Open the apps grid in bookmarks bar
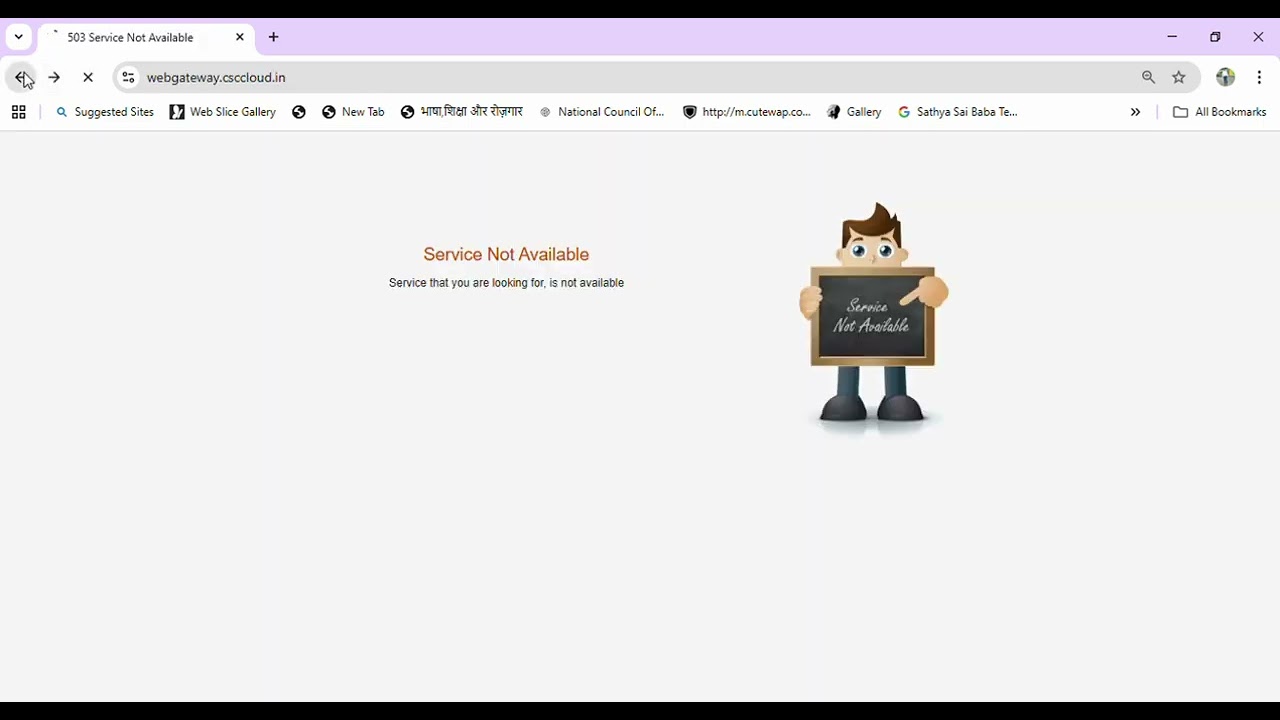 pos(18,112)
